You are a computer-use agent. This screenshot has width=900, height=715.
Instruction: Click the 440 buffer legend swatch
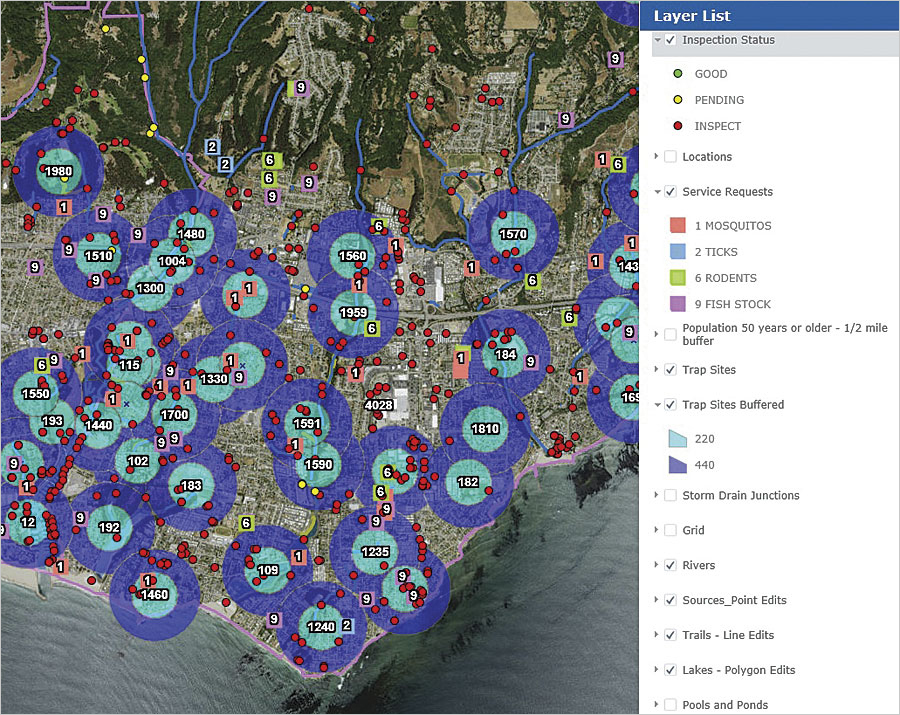[678, 465]
